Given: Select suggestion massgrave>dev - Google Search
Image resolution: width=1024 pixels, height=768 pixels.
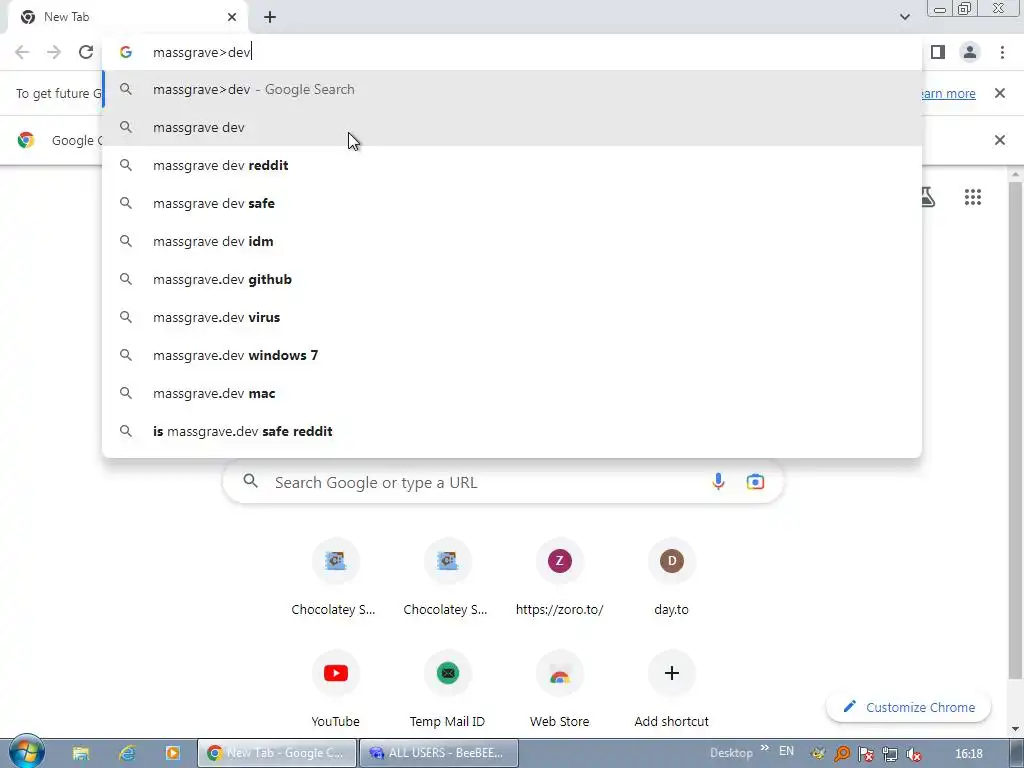Looking at the screenshot, I should click(x=512, y=89).
